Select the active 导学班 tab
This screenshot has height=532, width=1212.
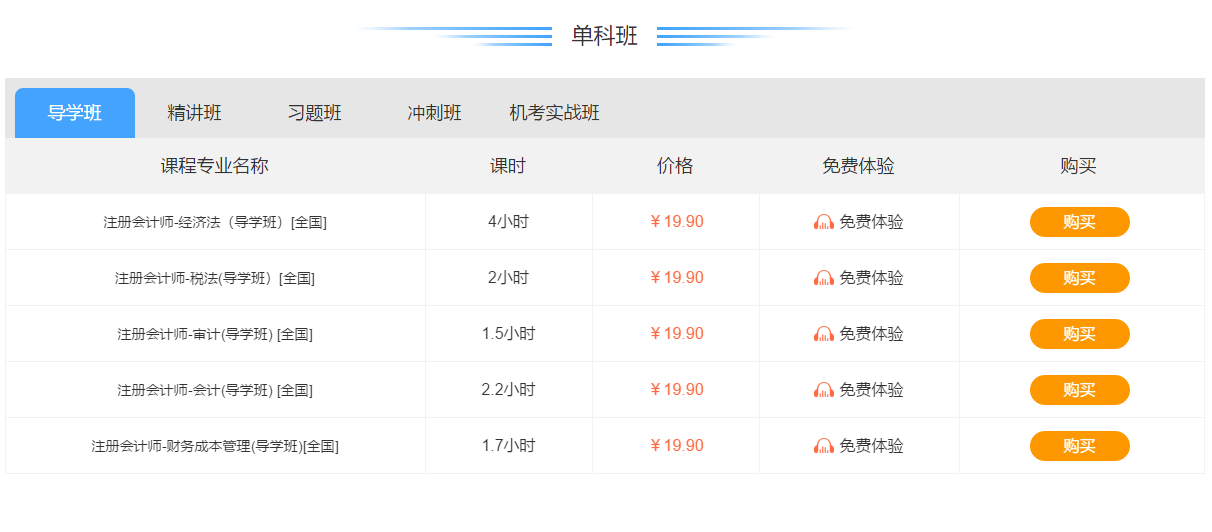tap(75, 113)
